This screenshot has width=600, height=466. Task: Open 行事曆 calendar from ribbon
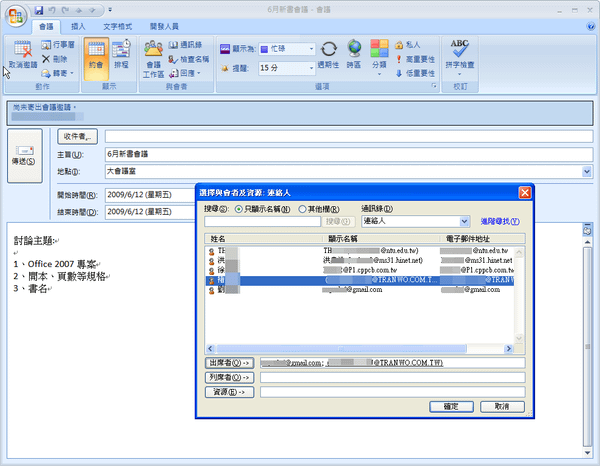tap(58, 45)
